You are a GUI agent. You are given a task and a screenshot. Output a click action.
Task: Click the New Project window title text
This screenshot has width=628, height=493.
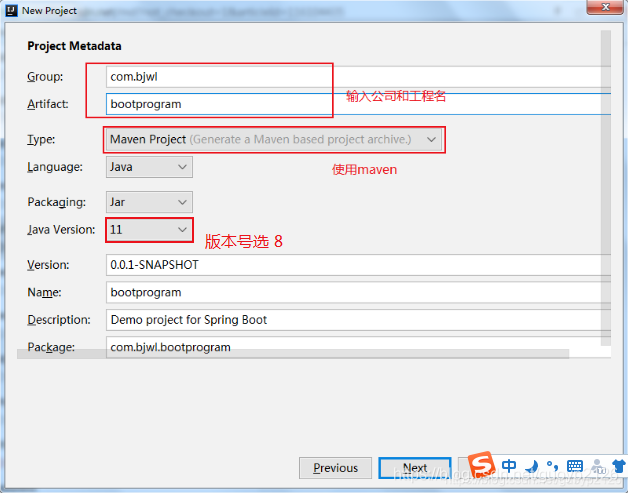click(x=49, y=11)
